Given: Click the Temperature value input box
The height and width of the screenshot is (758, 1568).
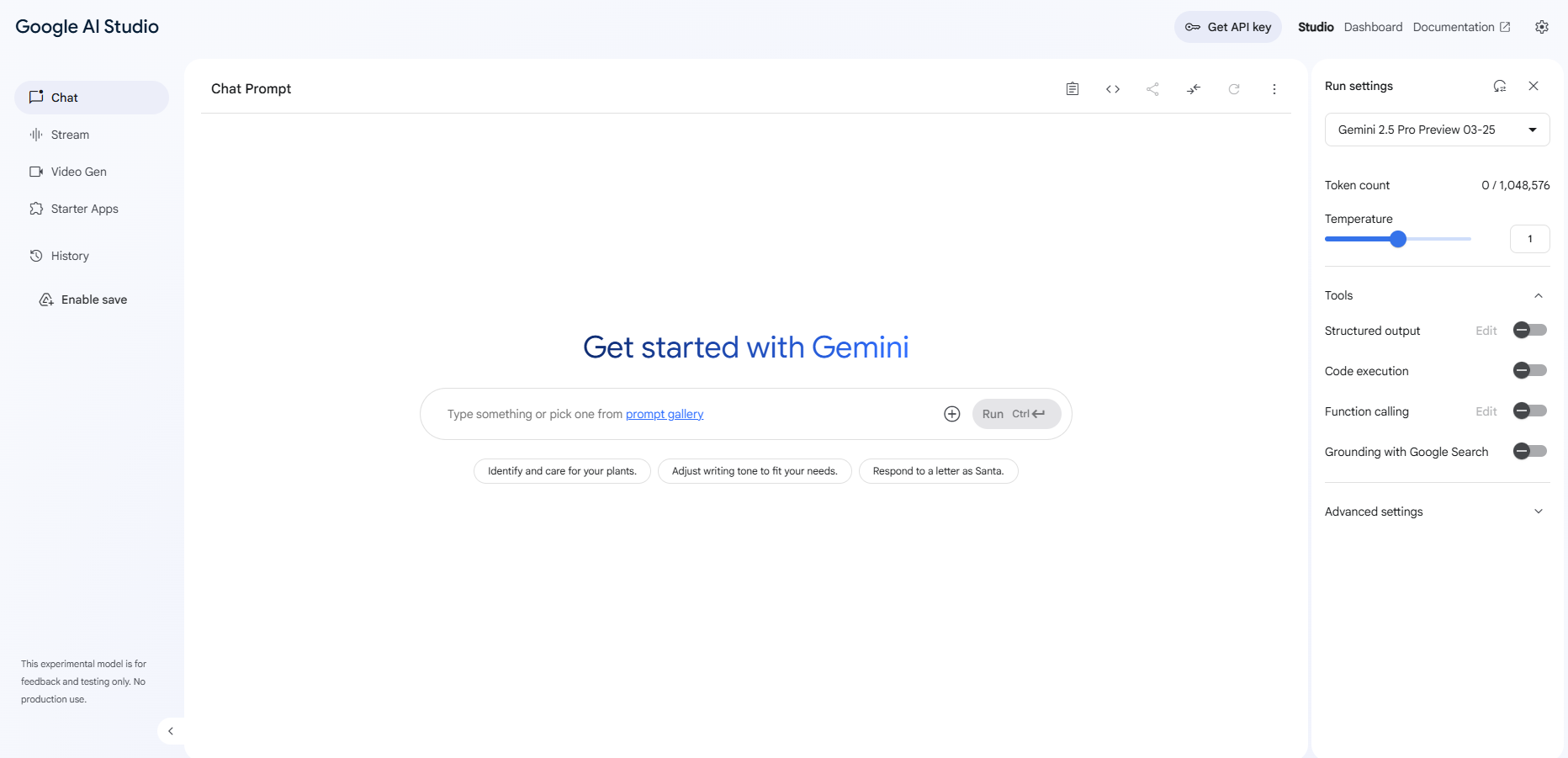Looking at the screenshot, I should pos(1529,239).
